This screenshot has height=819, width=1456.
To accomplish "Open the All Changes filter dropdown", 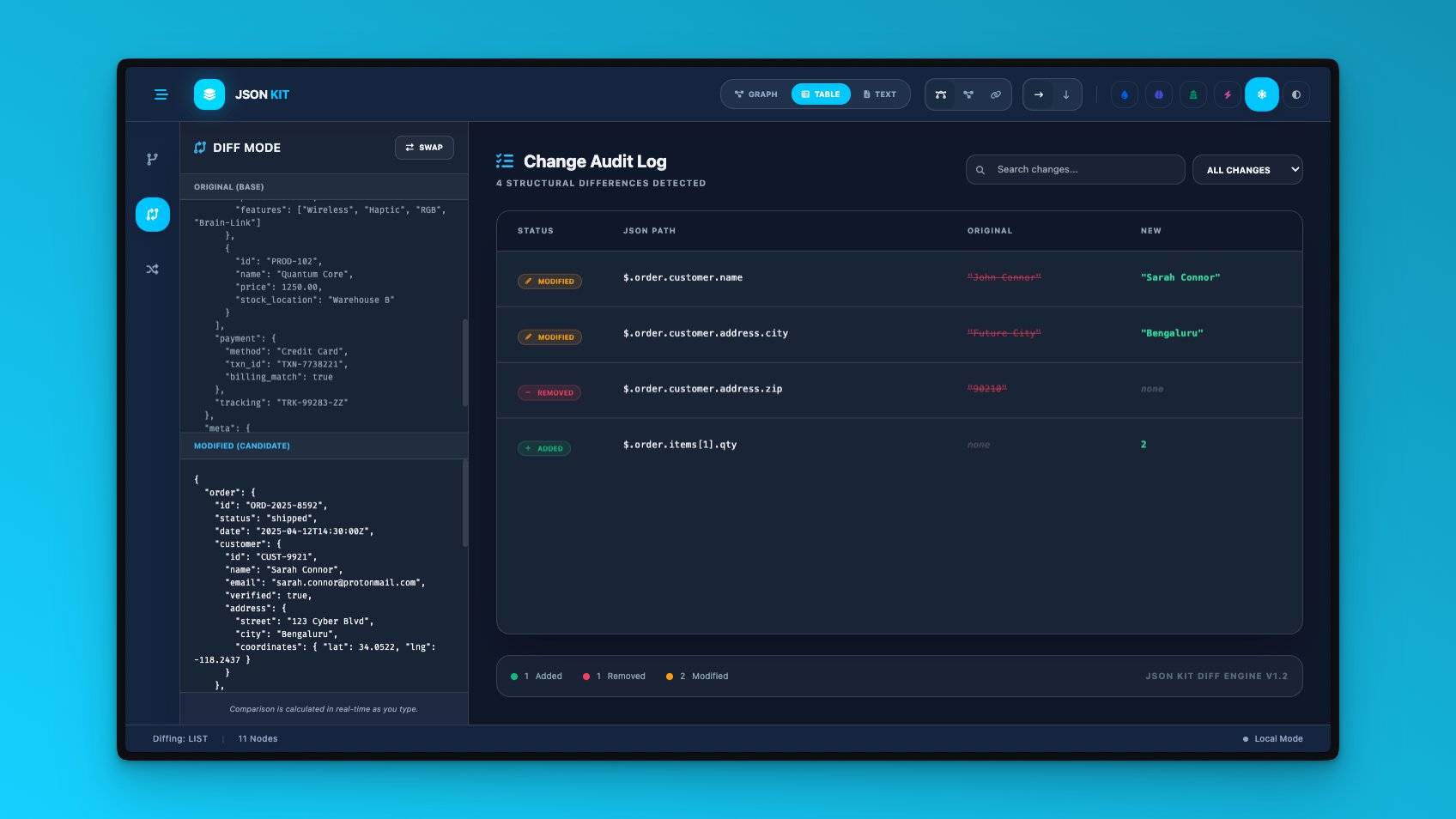I will (1247, 170).
